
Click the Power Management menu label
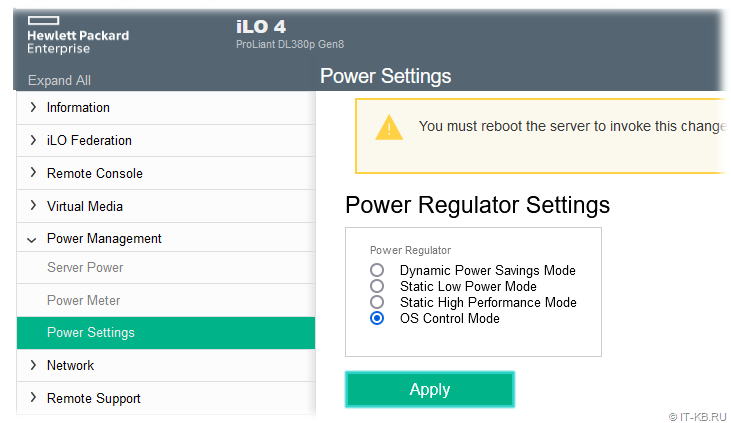104,239
